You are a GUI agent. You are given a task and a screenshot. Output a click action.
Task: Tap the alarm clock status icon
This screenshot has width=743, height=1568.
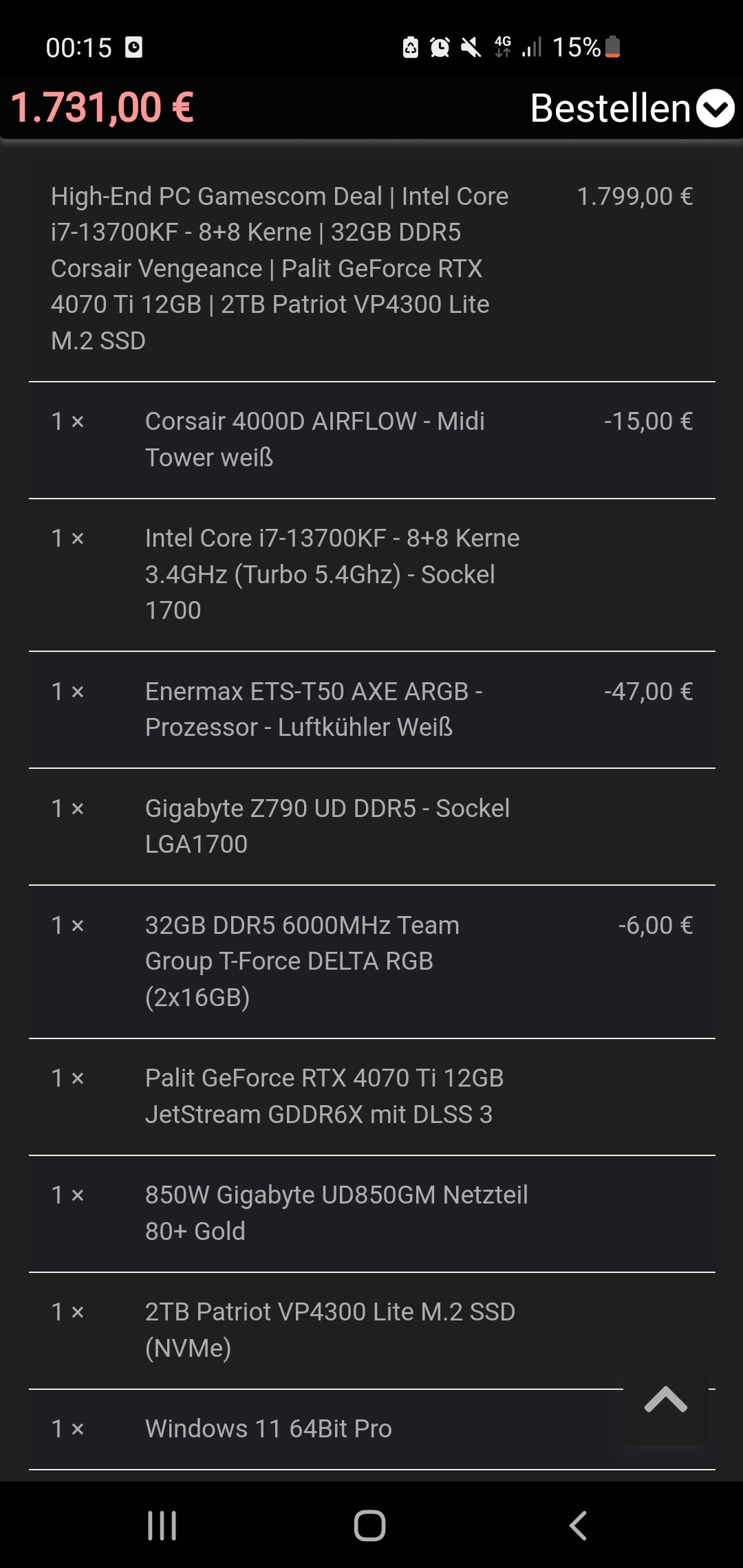pos(440,47)
